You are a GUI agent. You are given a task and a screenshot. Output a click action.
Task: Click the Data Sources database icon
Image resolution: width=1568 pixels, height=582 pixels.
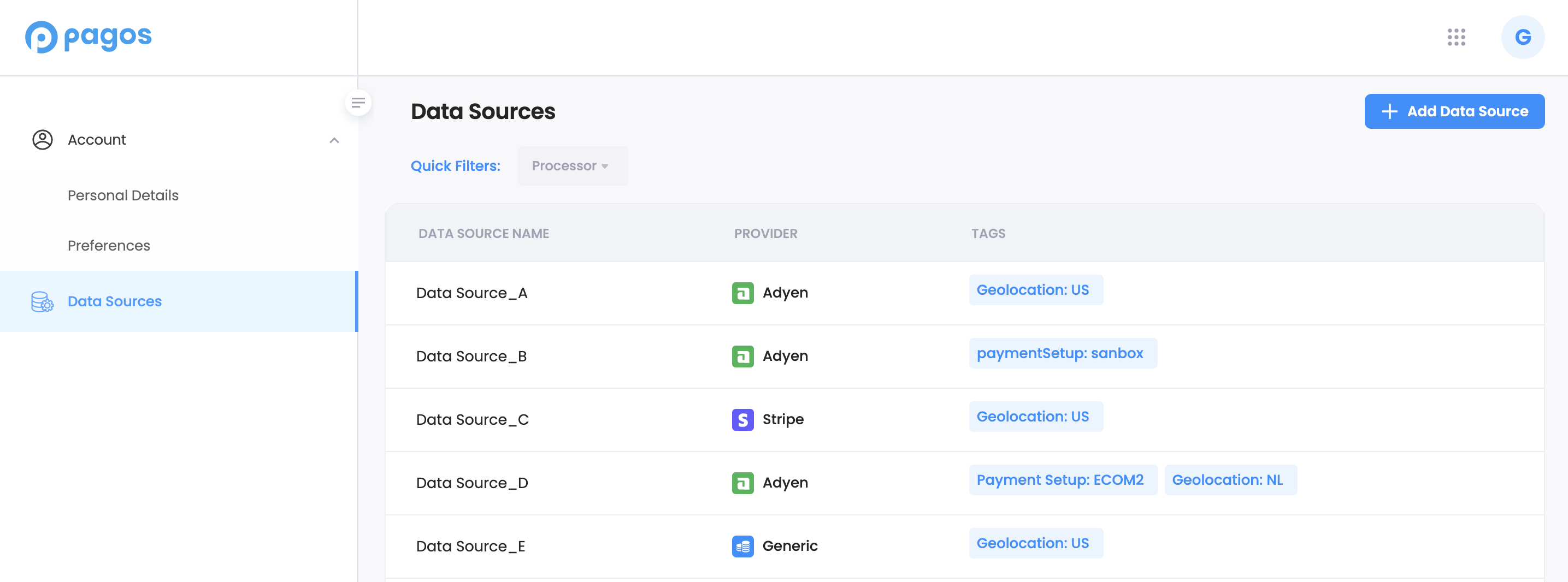(x=42, y=301)
